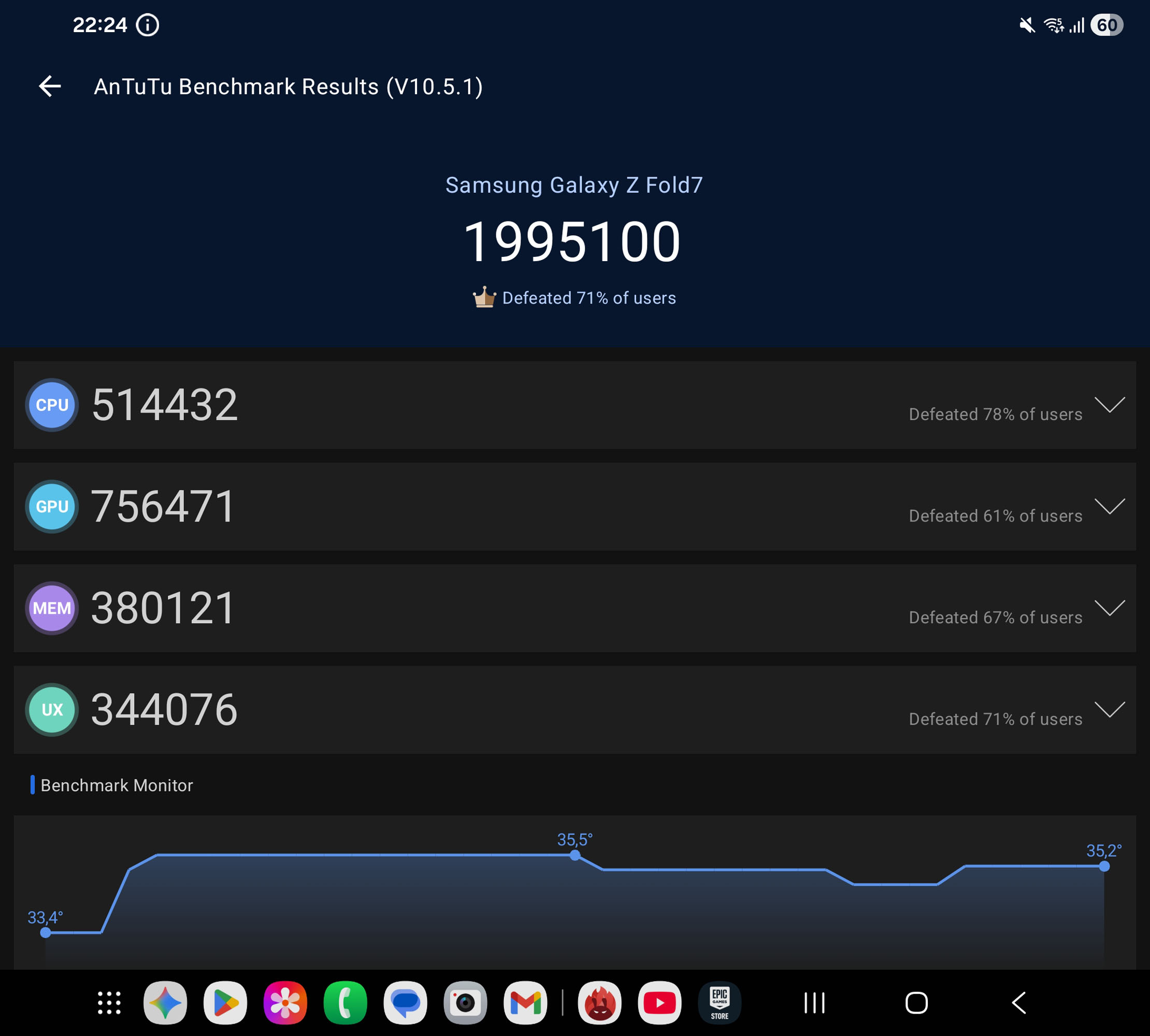Tap 'Defeated 67% of users' text
The height and width of the screenshot is (1036, 1150).
pos(996,617)
